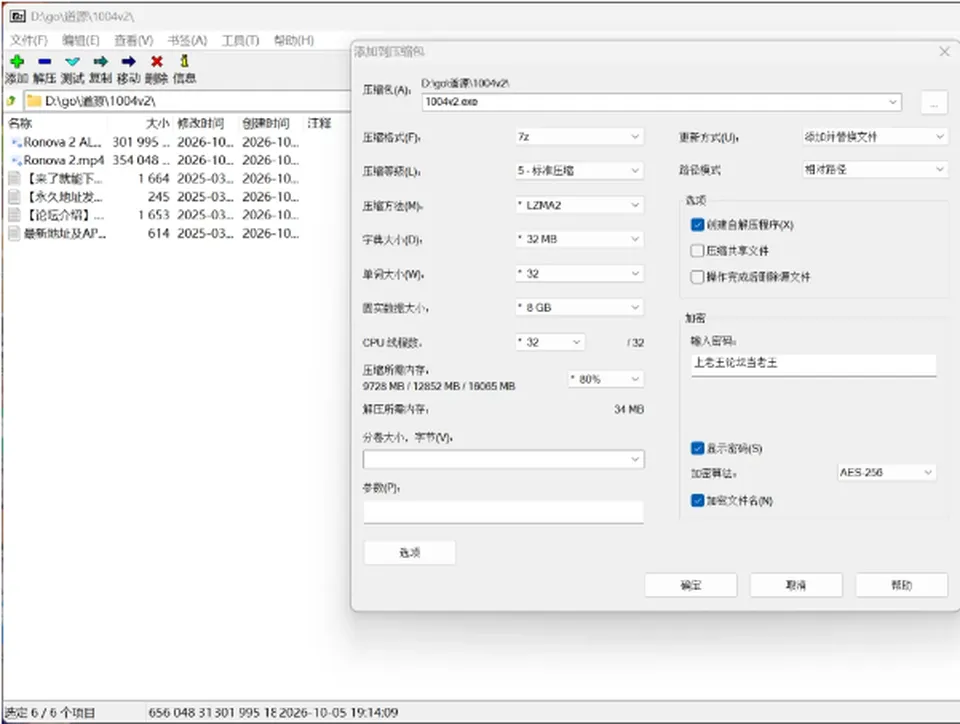This screenshot has width=960, height=724.
Task: Select the Ronova 2 AL... file icon
Action: click(17, 142)
